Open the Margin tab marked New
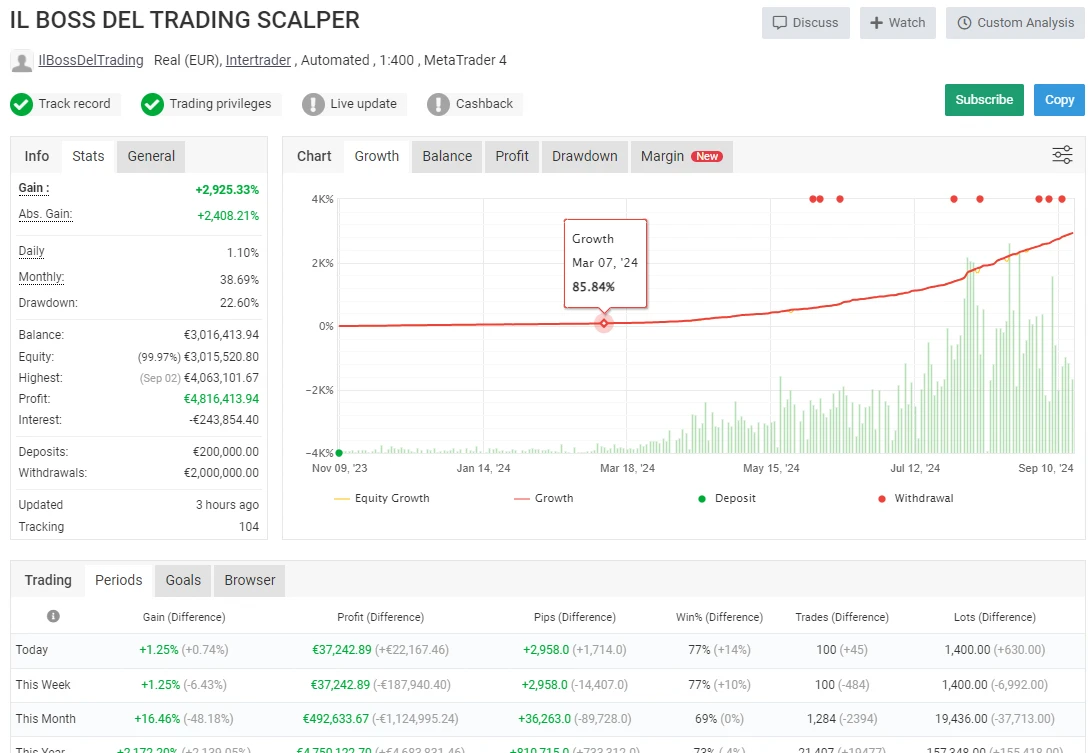Viewport: 1088px width, 753px height. tap(681, 156)
